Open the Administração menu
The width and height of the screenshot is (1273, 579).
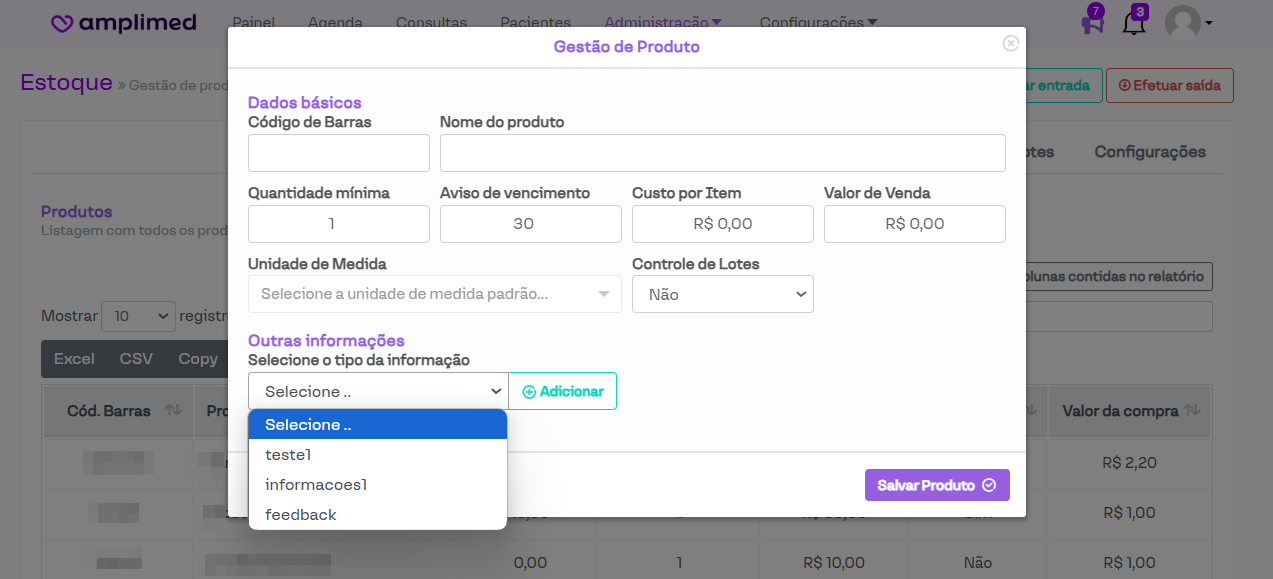pos(663,22)
